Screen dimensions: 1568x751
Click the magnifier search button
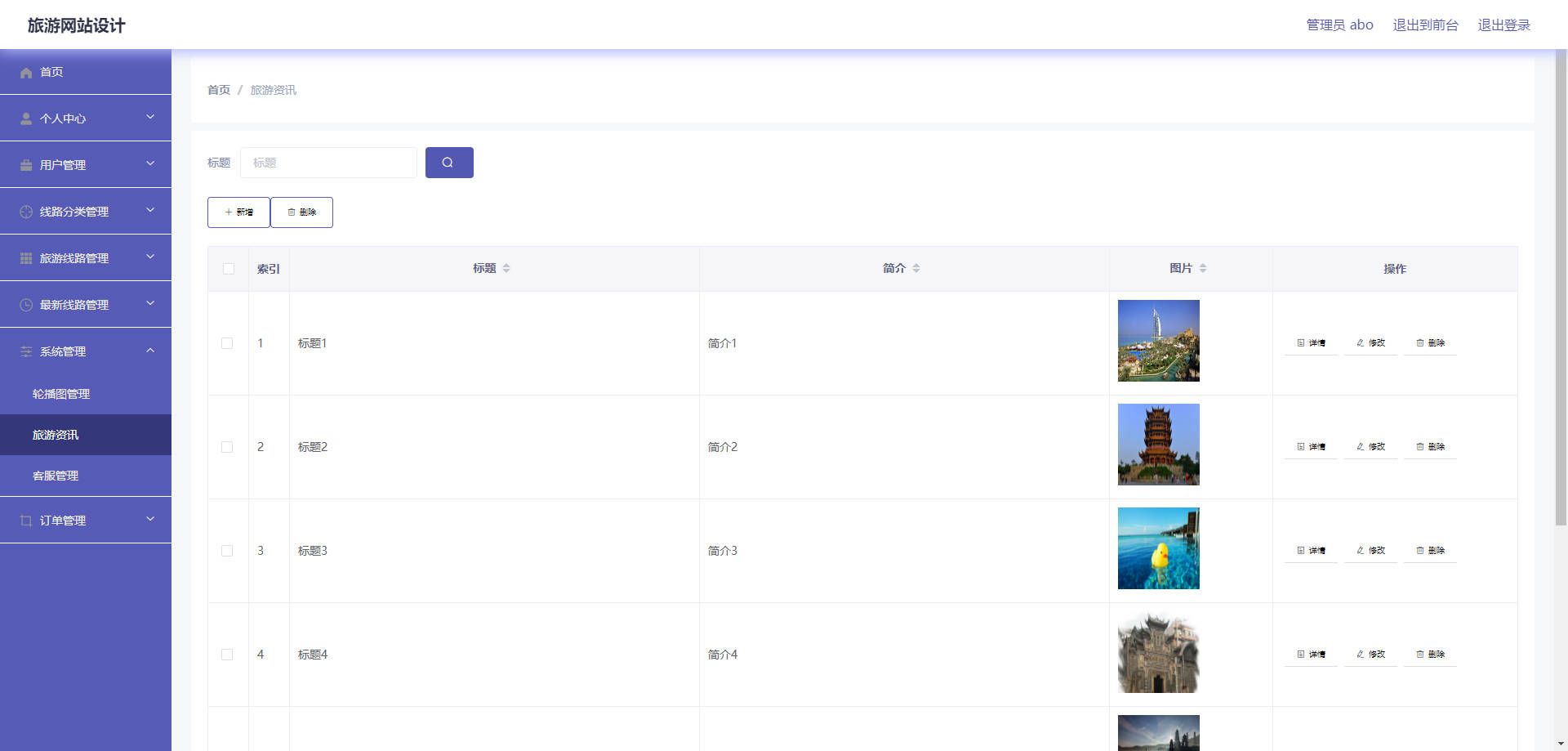pyautogui.click(x=449, y=163)
